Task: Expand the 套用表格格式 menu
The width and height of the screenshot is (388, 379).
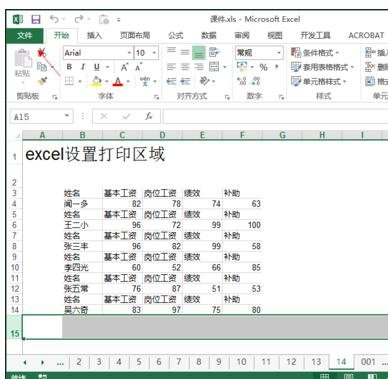Action: tap(322, 67)
